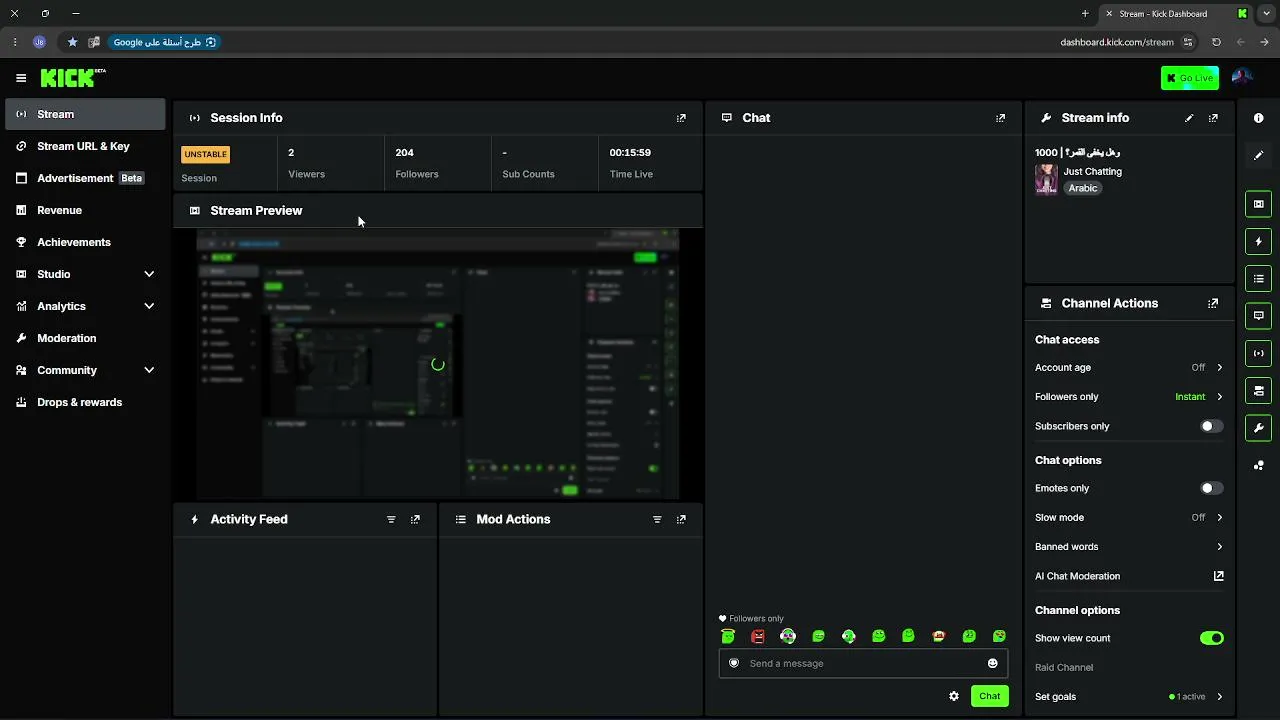Pop out the Chat panel

point(1000,118)
